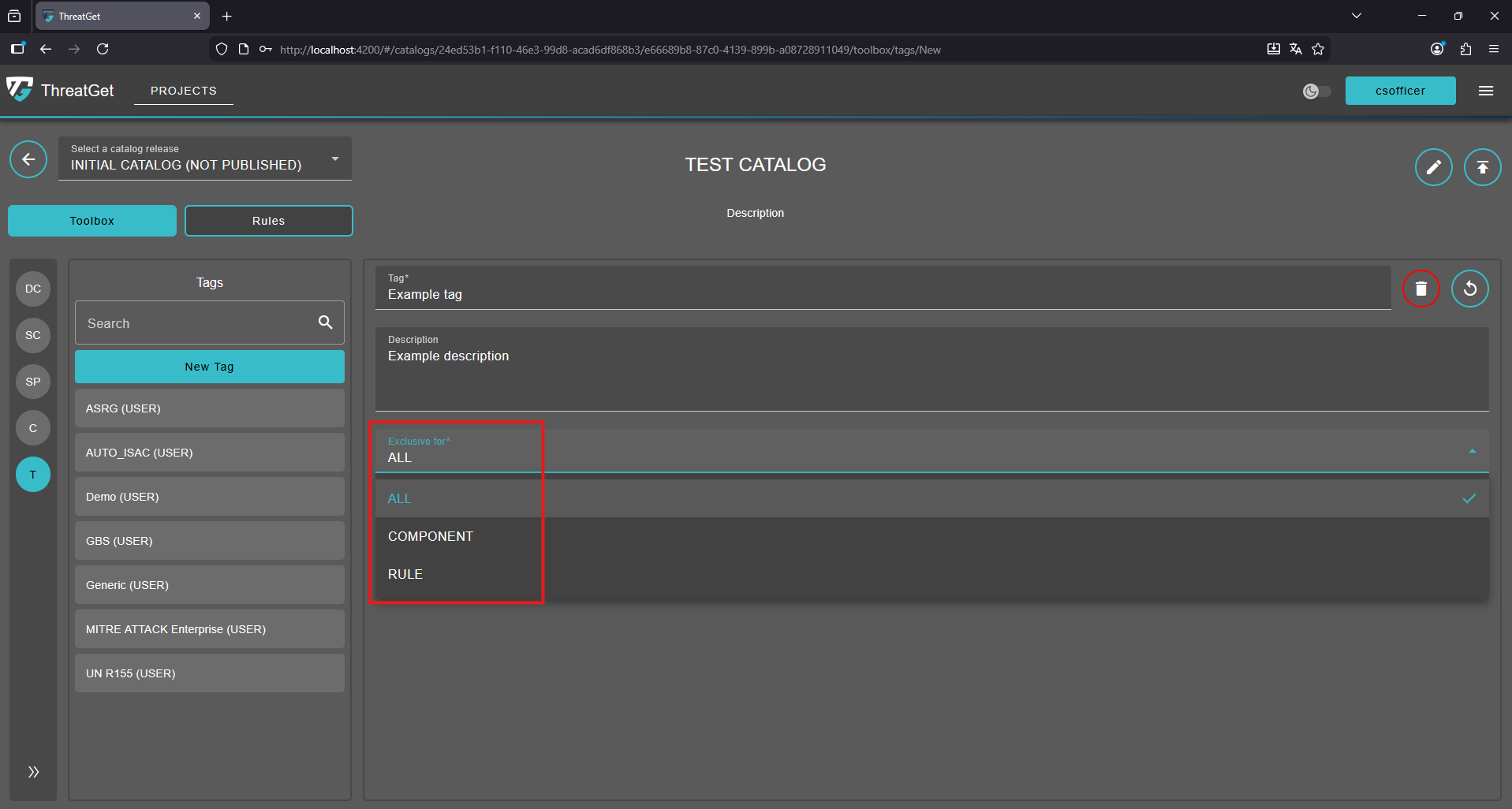1512x809 pixels.
Task: Click the publish catalog upload icon
Action: tap(1482, 167)
